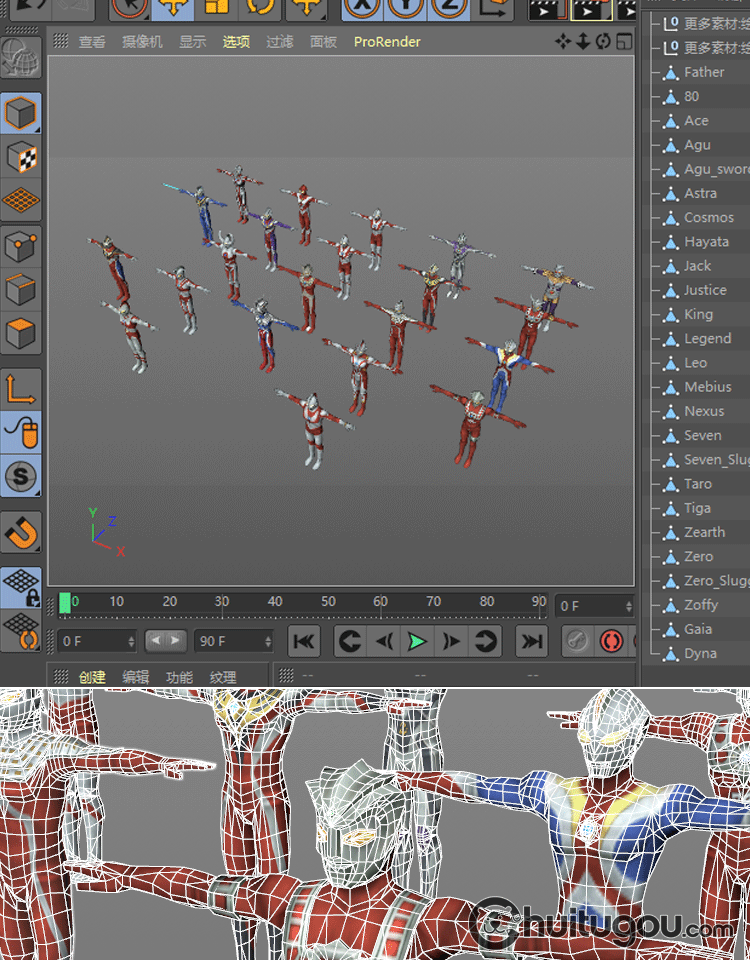Screen dimensions: 750x960
Task: Click frame 60 on the timeline ruler
Action: click(x=381, y=602)
